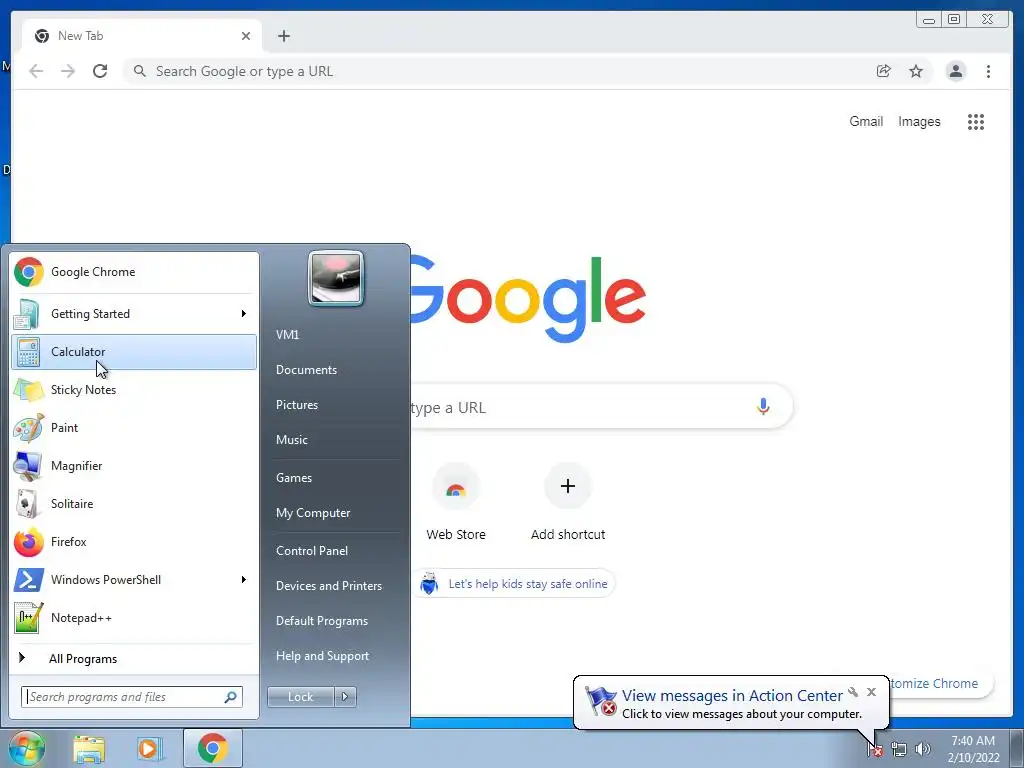Image resolution: width=1024 pixels, height=768 pixels.
Task: Launch Notepad++ from Start menu
Action: [134, 618]
